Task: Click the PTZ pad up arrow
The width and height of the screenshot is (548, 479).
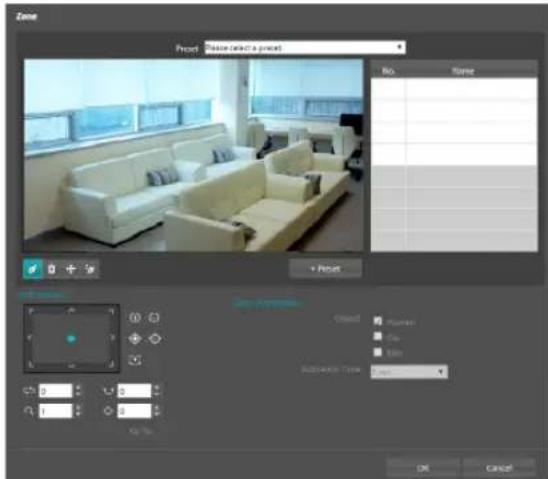Action: click(x=71, y=310)
